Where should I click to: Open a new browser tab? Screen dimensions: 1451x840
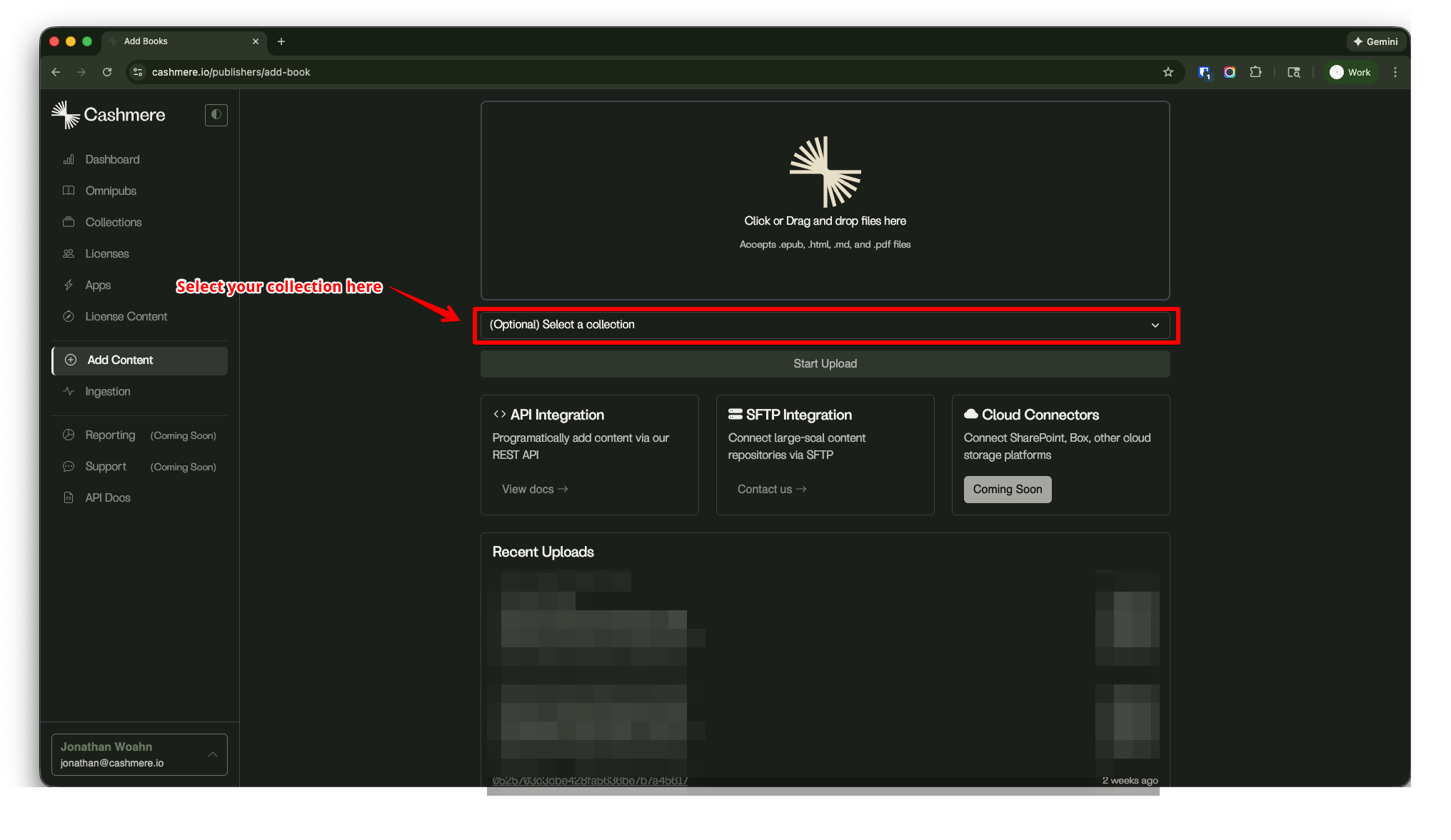coord(281,41)
